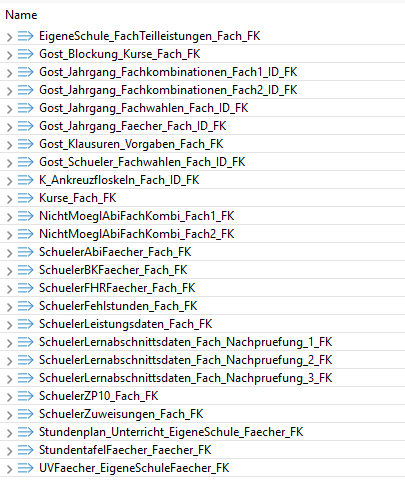Click the icon beside SchuelerBKFaecher_Fach_FK
Screen dimensions: 405x484
point(26,270)
